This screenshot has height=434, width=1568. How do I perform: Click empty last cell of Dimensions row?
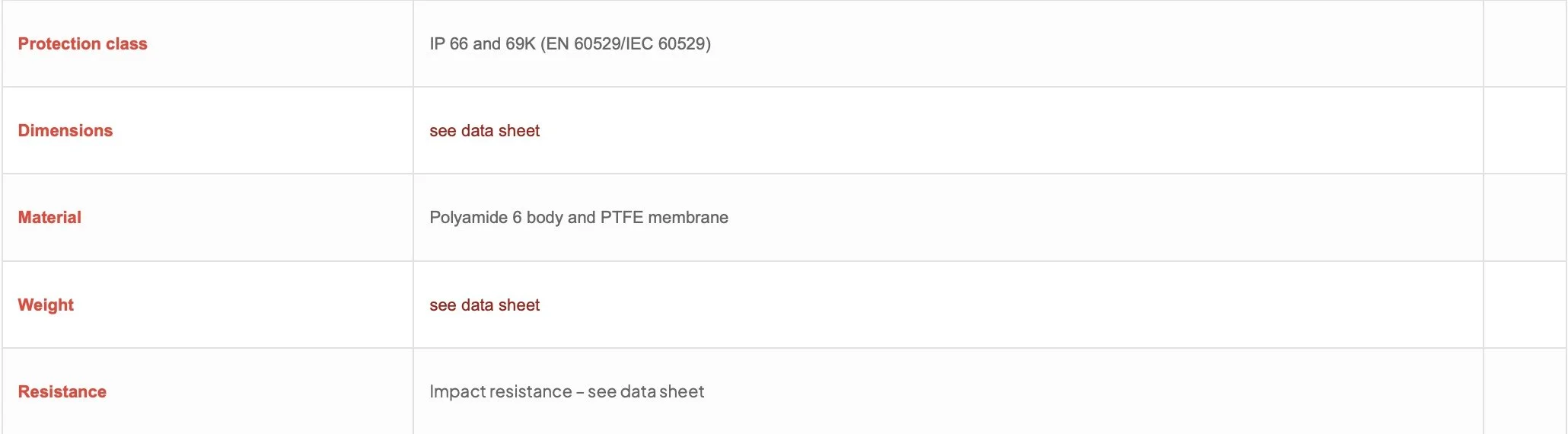(1525, 130)
